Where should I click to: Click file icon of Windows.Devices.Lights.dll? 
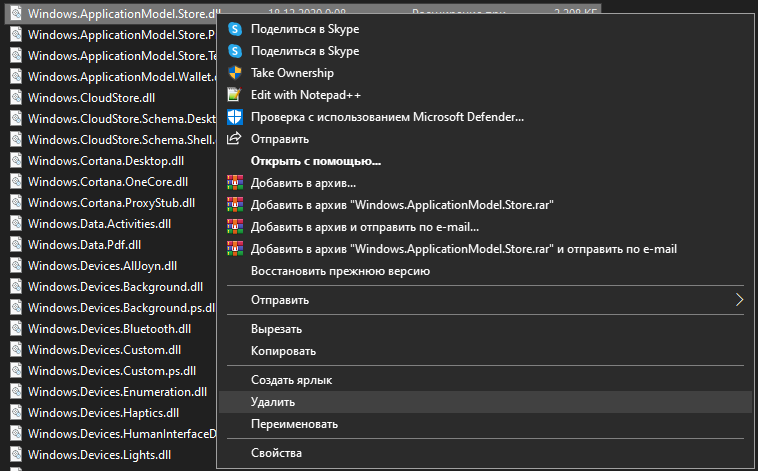16,455
